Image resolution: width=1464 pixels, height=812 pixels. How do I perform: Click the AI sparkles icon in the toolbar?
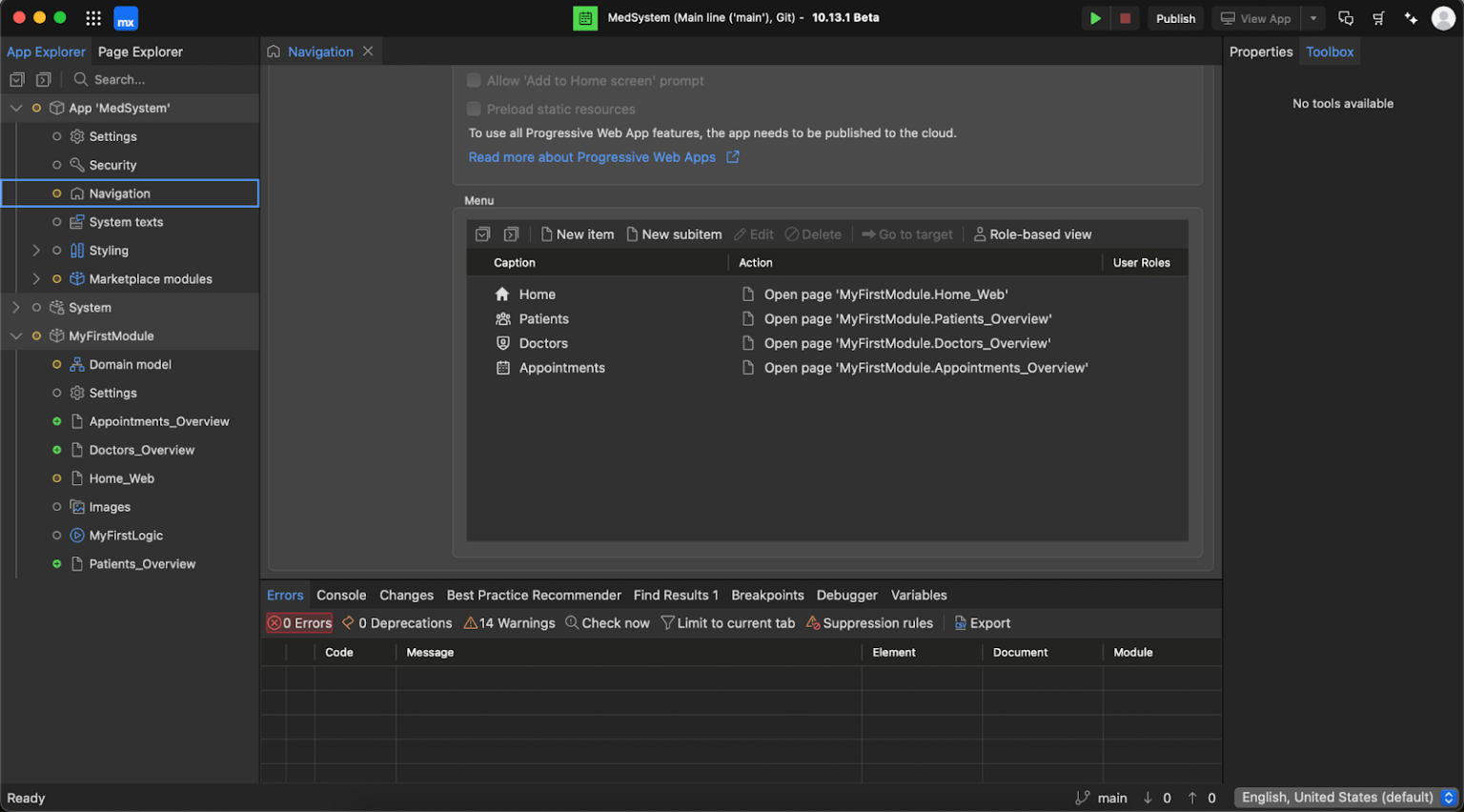pos(1411,18)
